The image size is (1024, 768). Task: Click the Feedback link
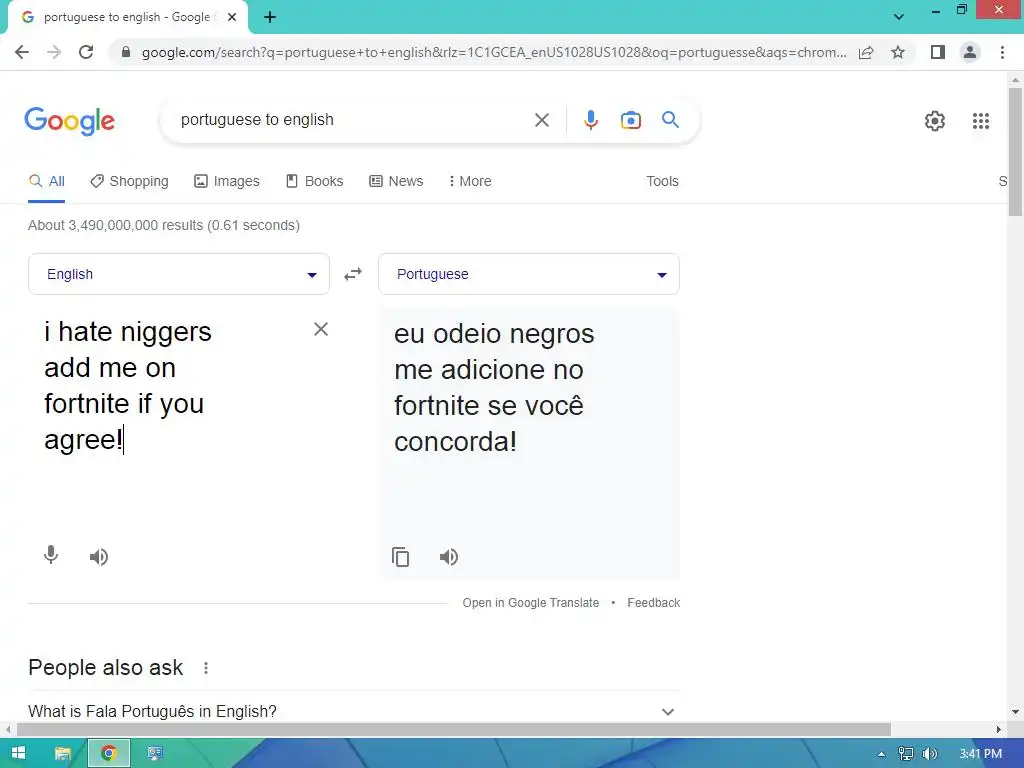[654, 603]
